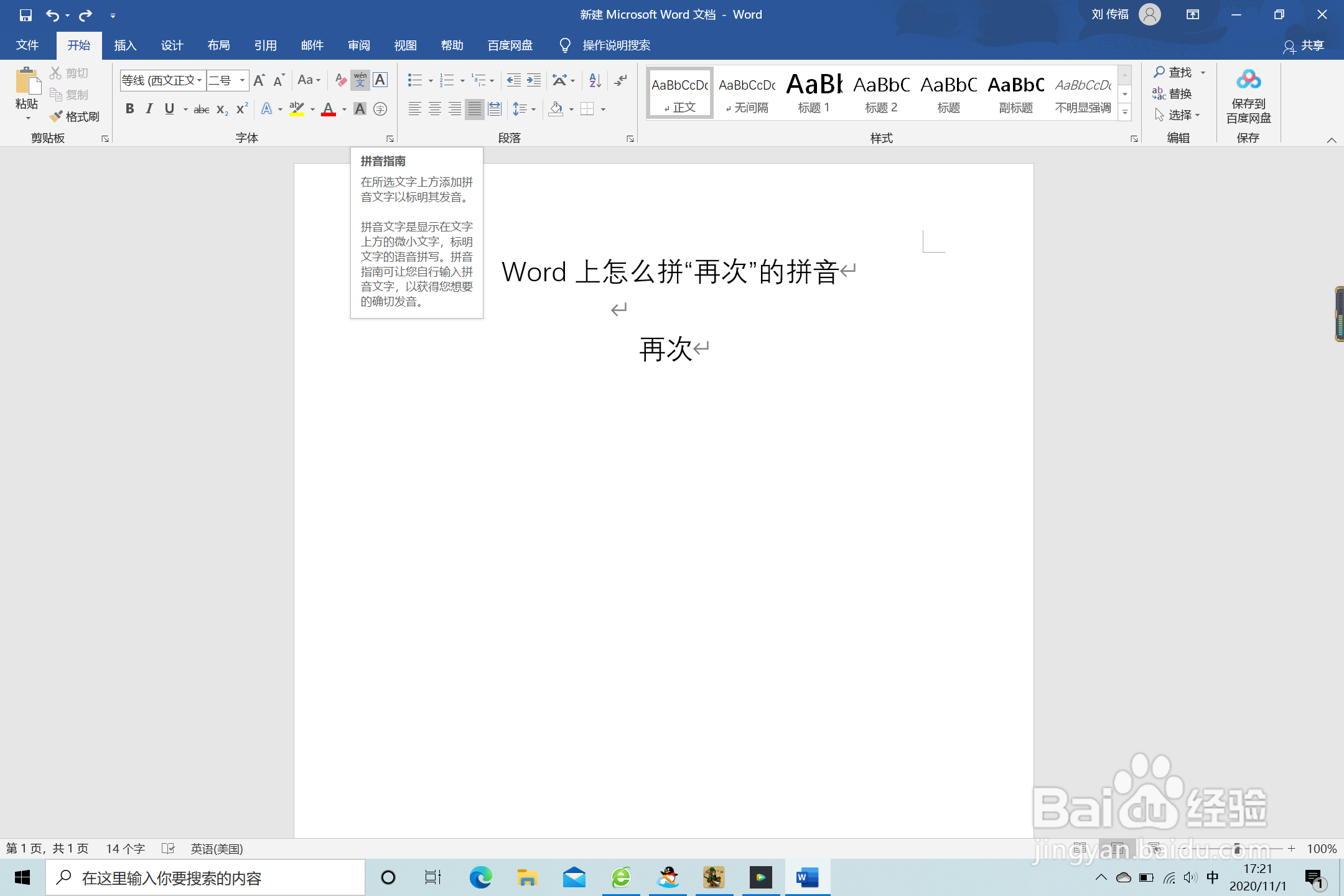The image size is (1344, 896).
Task: Apply character shading icon
Action: 360,110
